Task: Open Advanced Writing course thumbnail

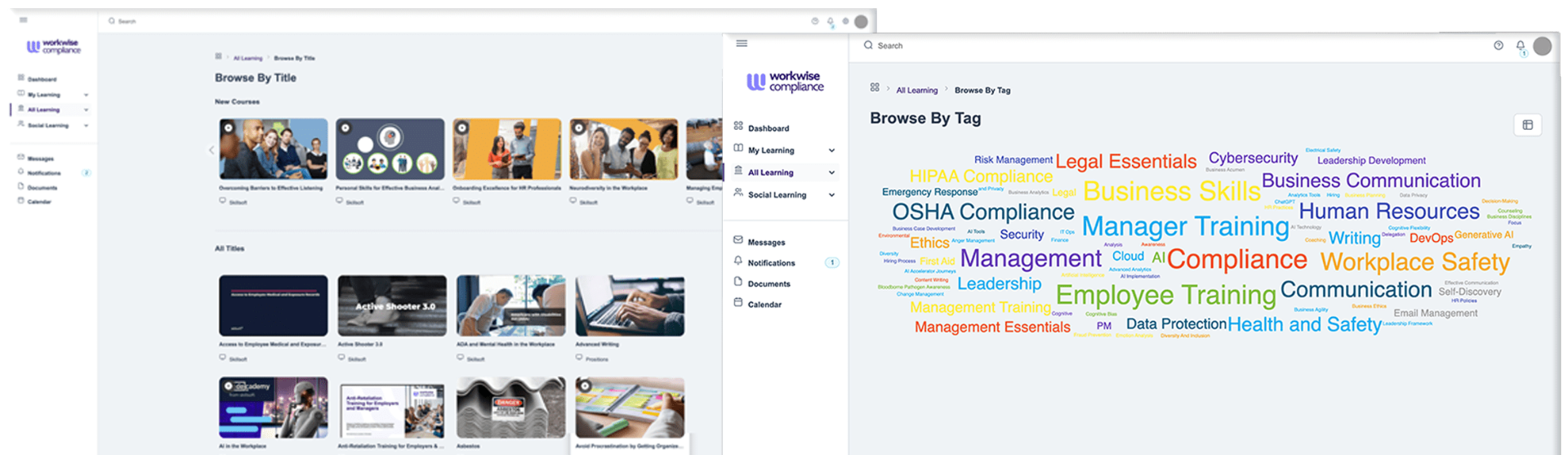Action: (x=630, y=306)
